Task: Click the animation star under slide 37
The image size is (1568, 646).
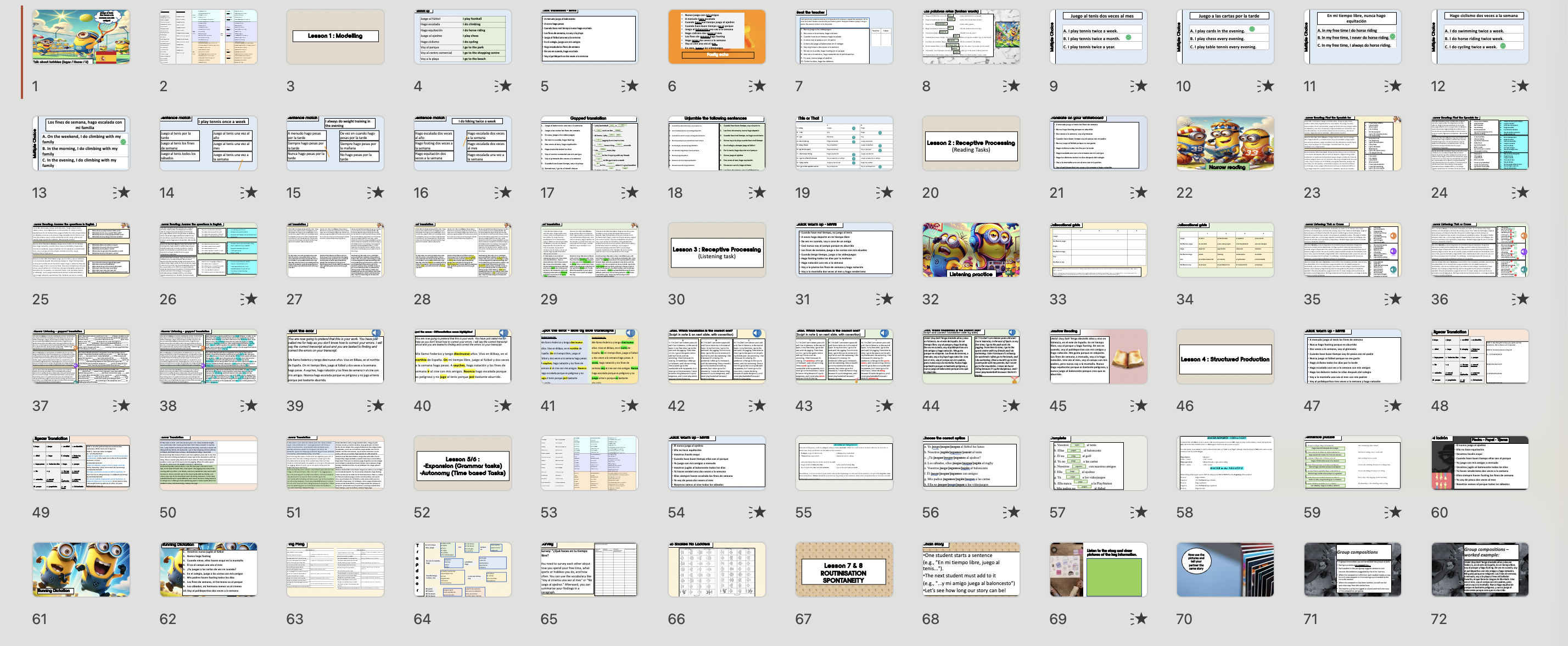Action: tap(122, 405)
